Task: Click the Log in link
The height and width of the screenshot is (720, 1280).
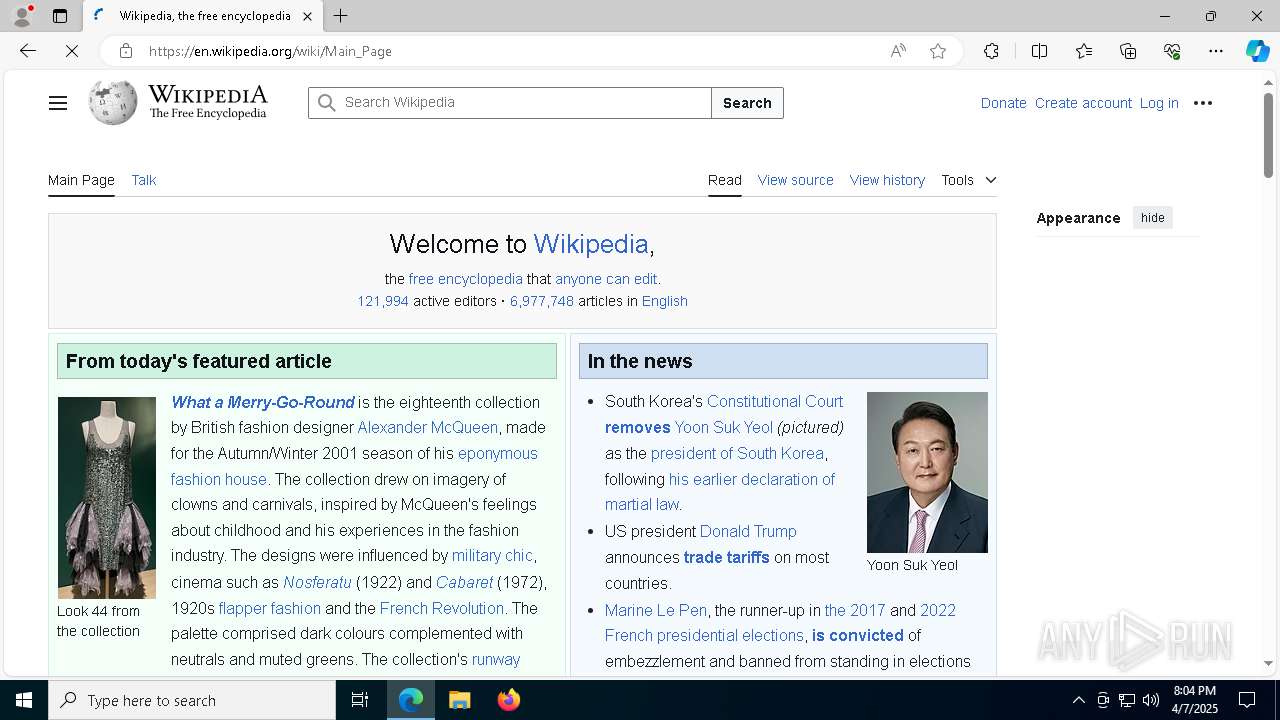Action: [1159, 103]
